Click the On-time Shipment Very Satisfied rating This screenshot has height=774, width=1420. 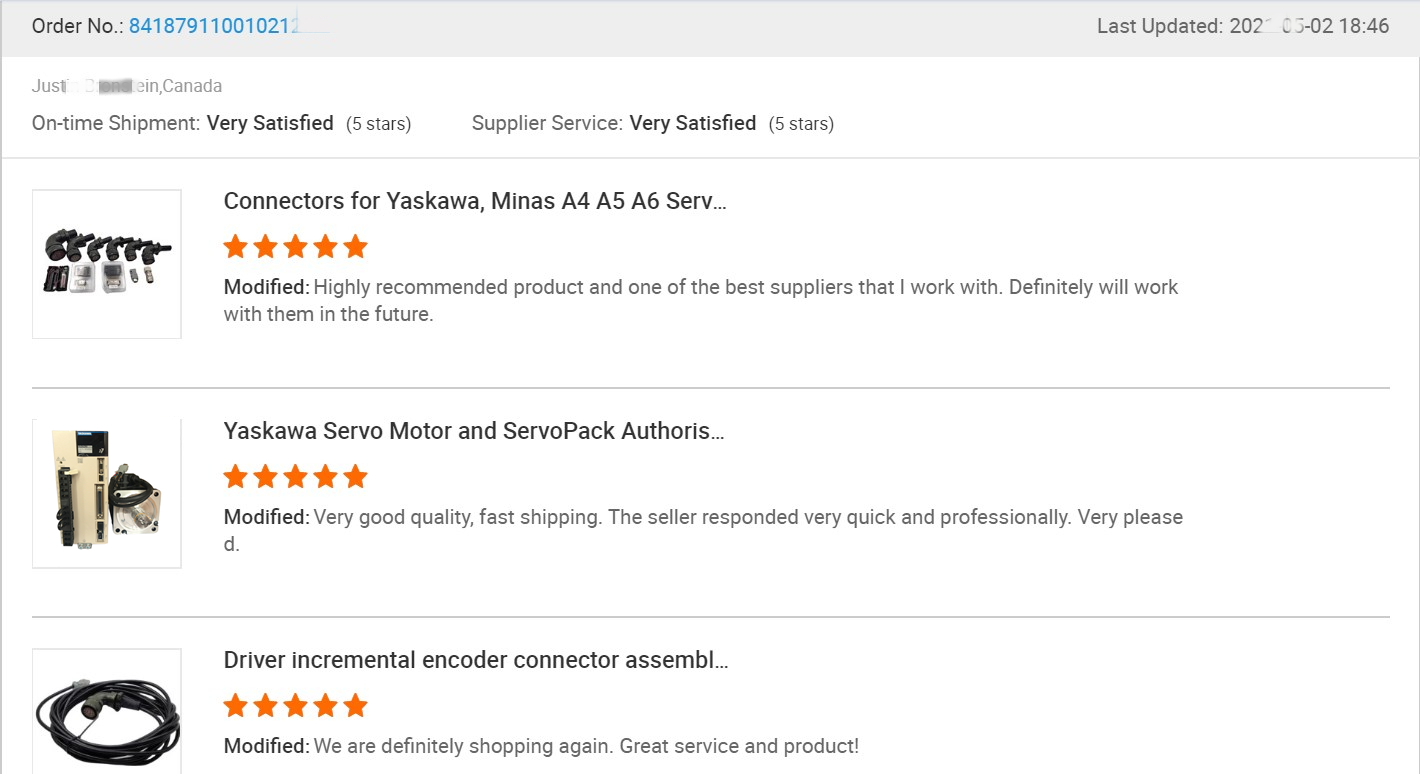(x=270, y=123)
